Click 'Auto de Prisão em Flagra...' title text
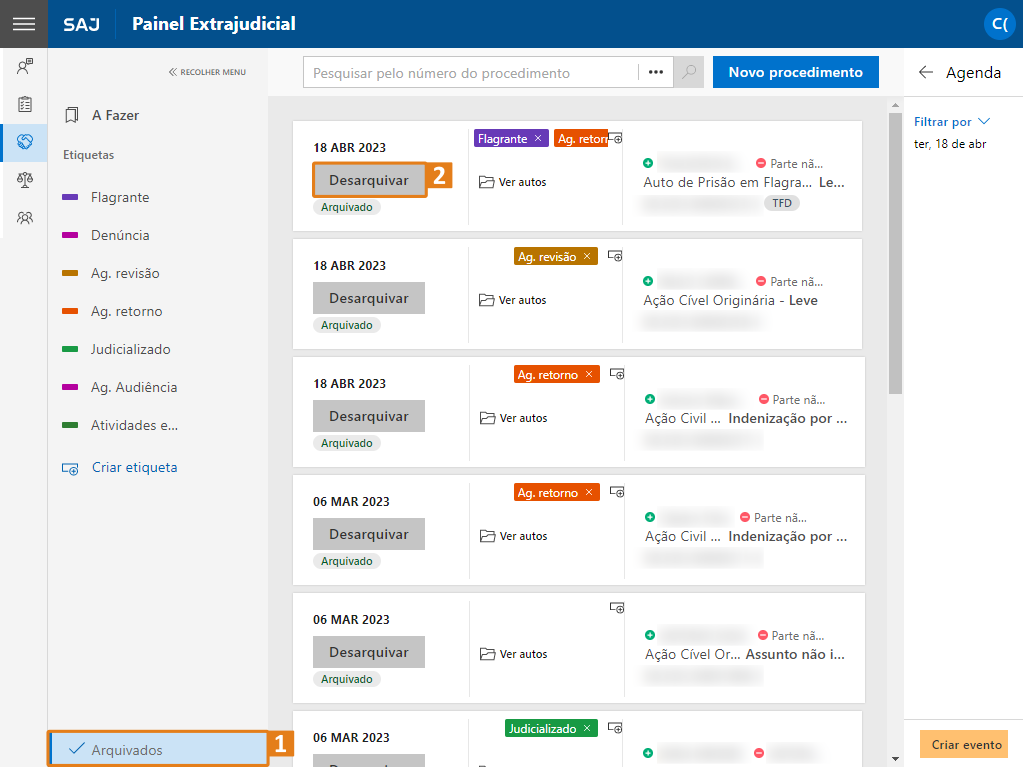The image size is (1023, 767). pos(727,183)
